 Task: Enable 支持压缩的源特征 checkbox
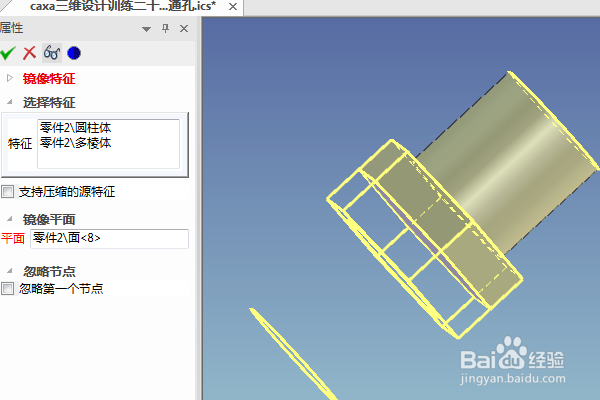[x=8, y=191]
